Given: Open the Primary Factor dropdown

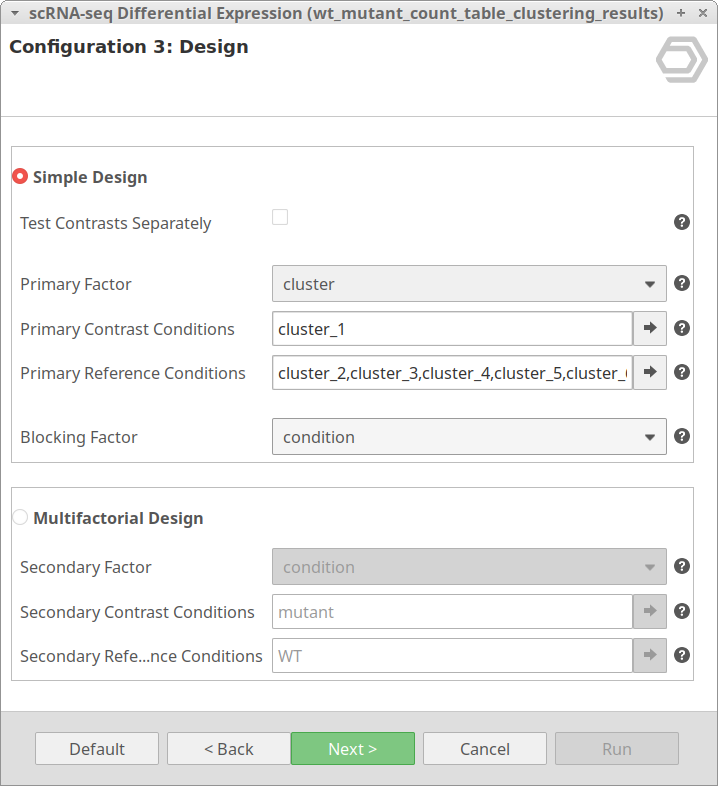Looking at the screenshot, I should tap(469, 284).
